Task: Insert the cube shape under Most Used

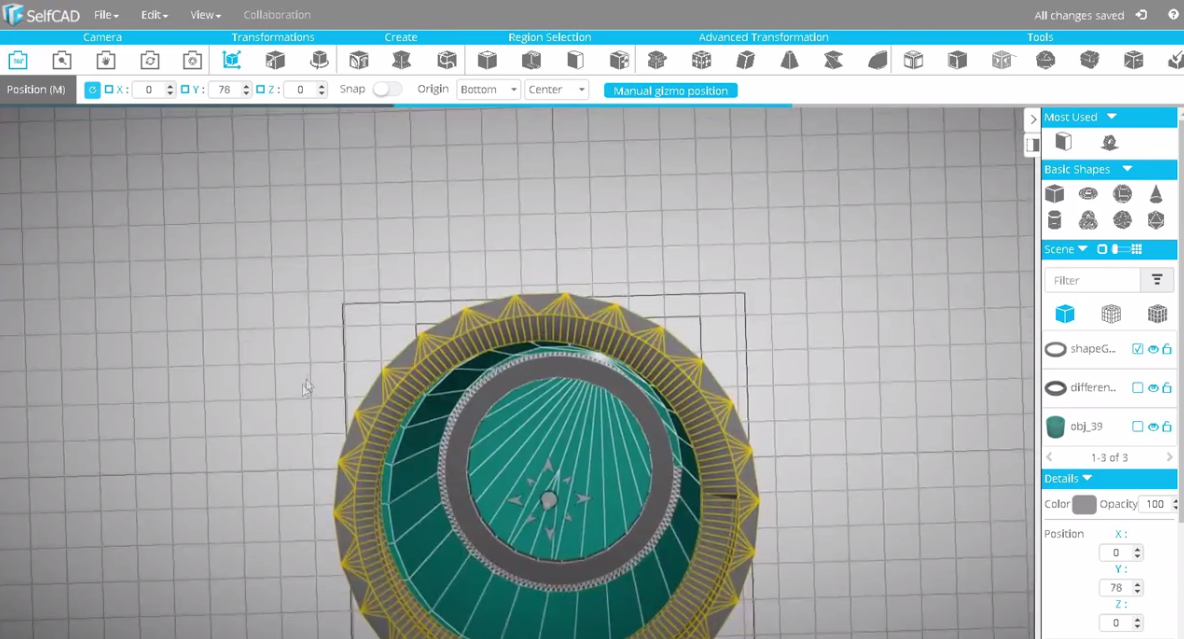Action: pos(1063,141)
